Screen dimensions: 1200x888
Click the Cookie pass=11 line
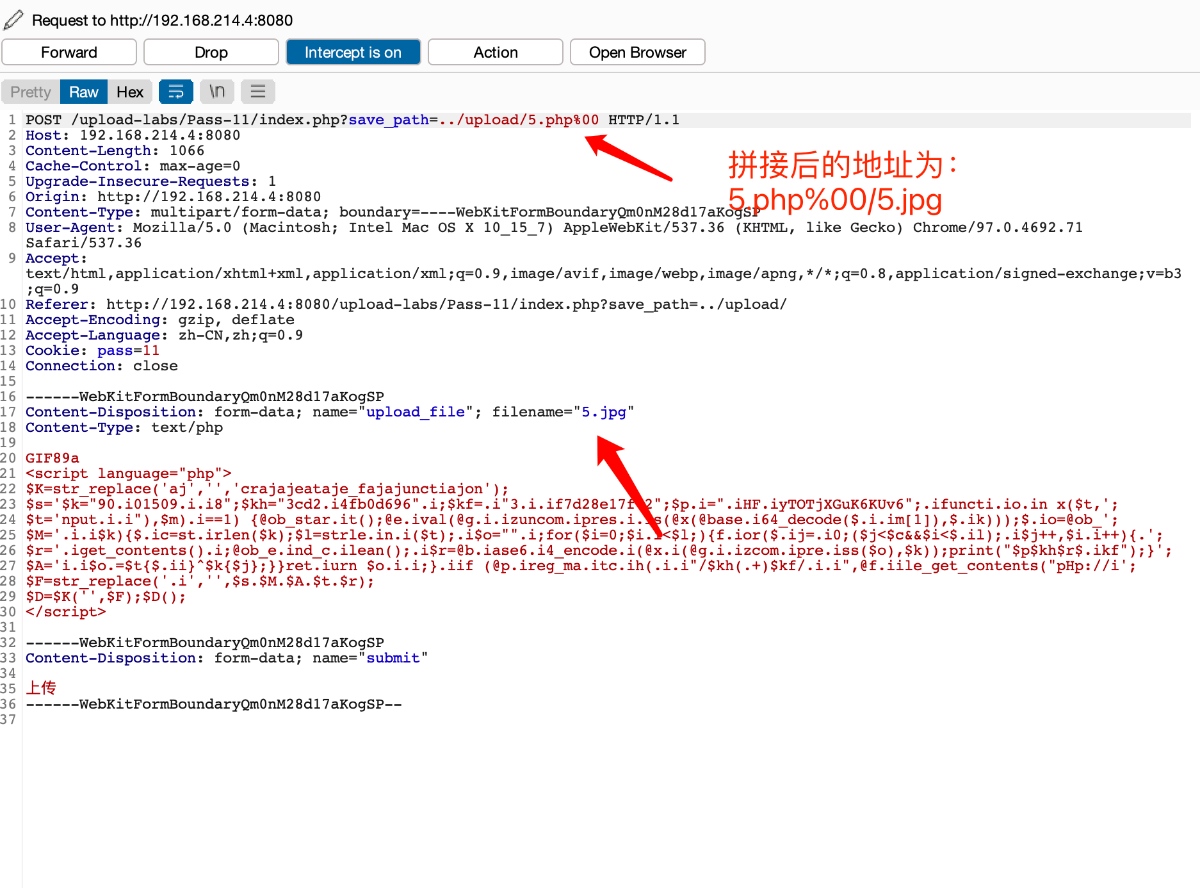[93, 351]
